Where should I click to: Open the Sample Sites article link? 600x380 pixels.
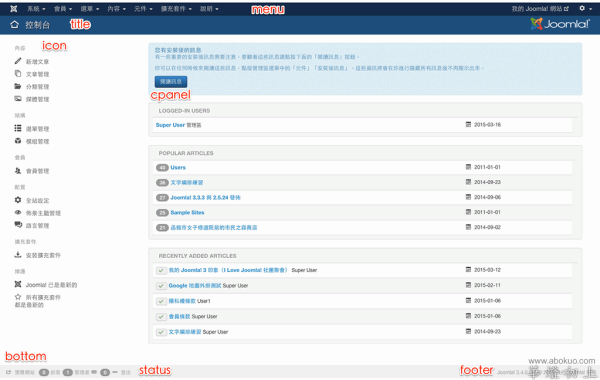coord(187,212)
